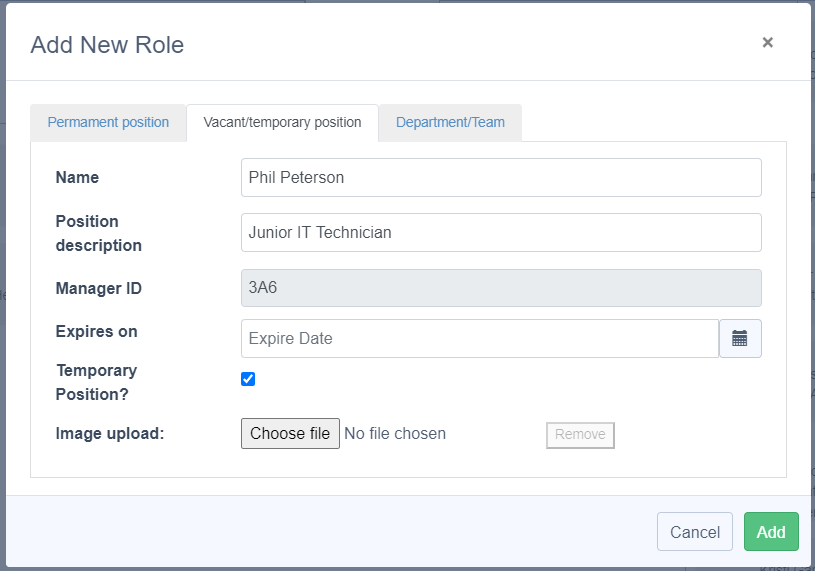
Task: Click the Remove image button
Action: coord(580,434)
